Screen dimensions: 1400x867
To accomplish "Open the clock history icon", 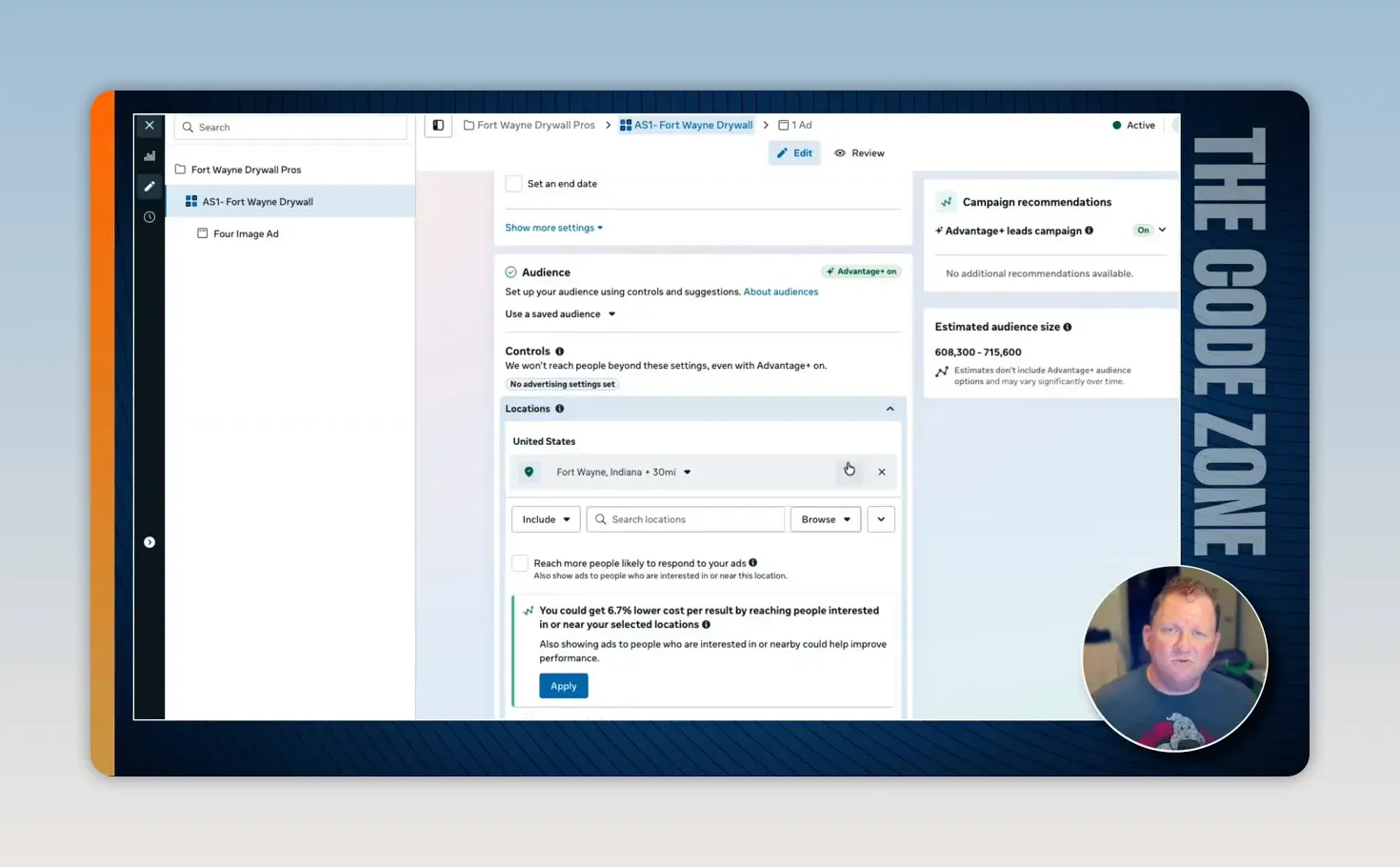I will [150, 217].
